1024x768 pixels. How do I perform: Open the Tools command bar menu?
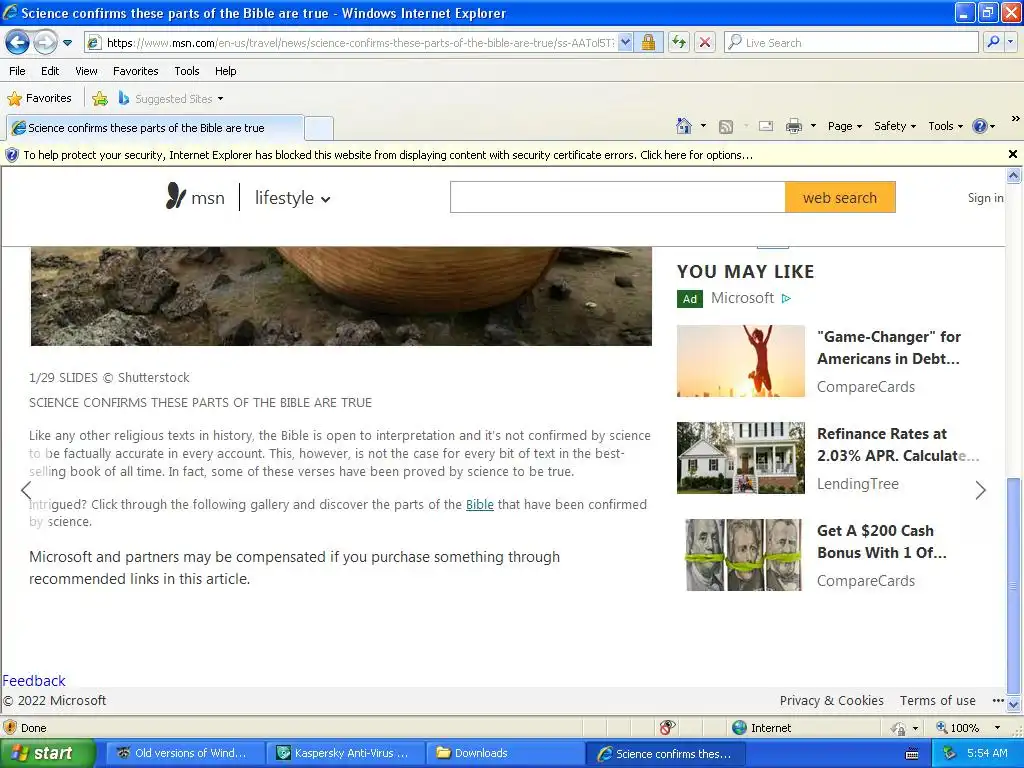(x=946, y=126)
